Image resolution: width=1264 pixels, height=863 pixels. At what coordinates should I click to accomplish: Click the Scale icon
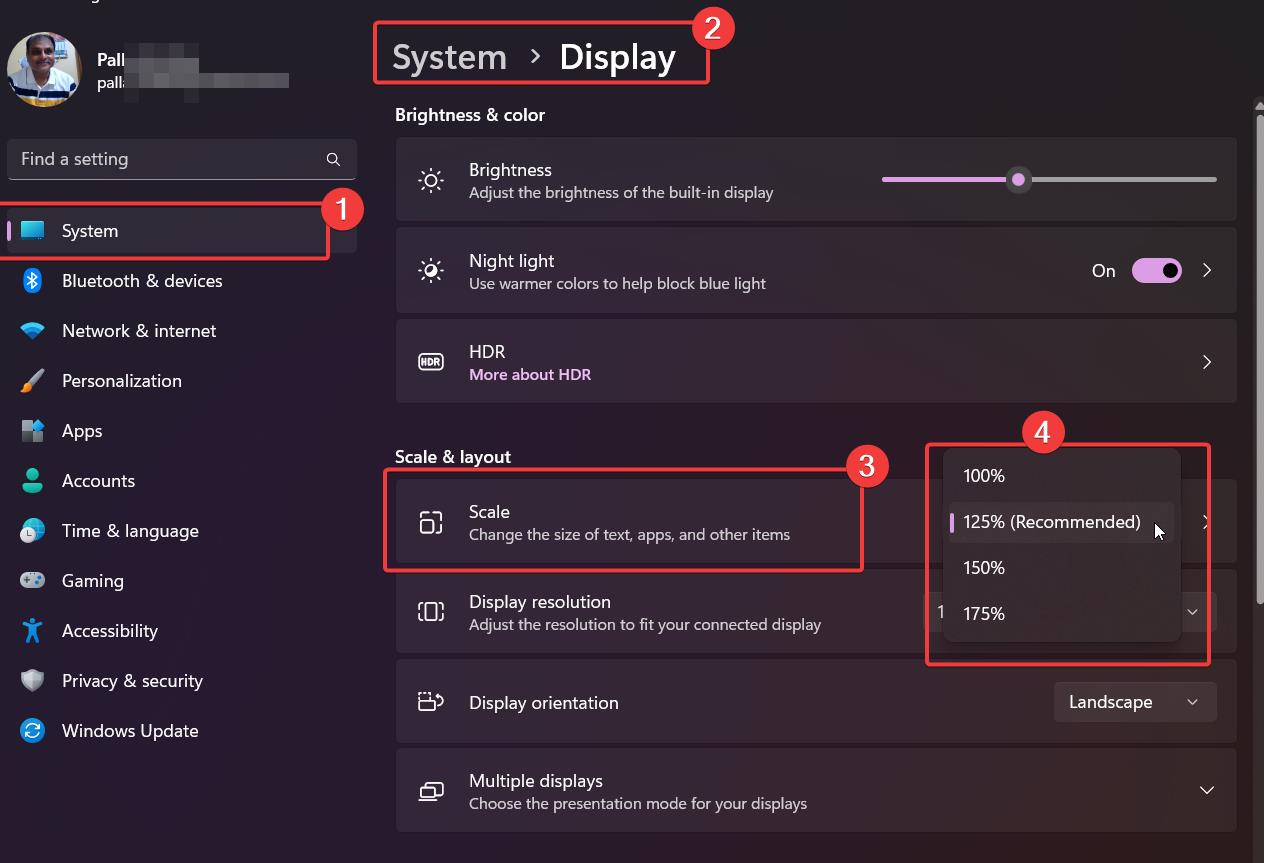pos(430,521)
